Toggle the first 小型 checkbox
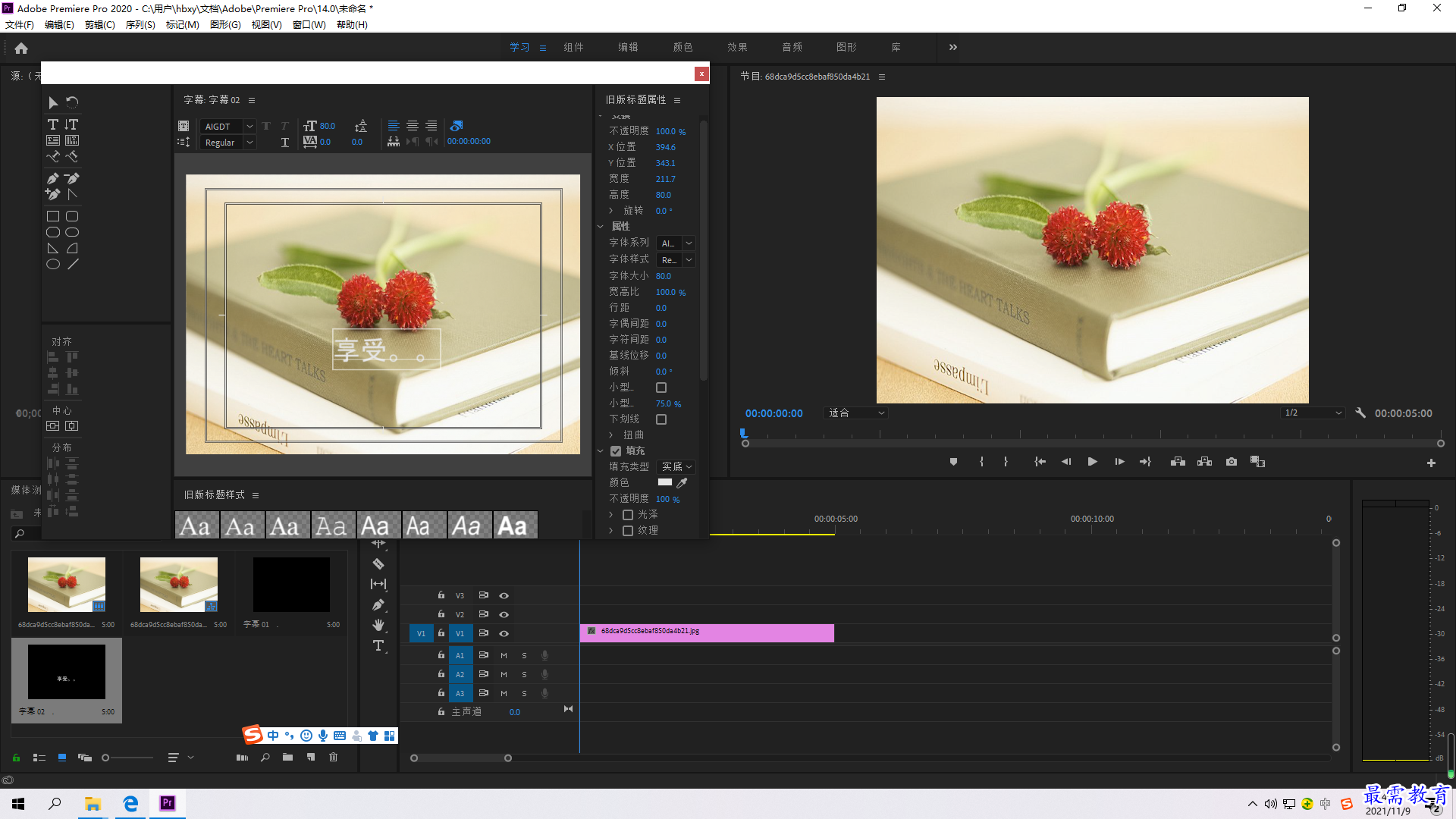Screen dimensions: 1456x819 pyautogui.click(x=661, y=388)
